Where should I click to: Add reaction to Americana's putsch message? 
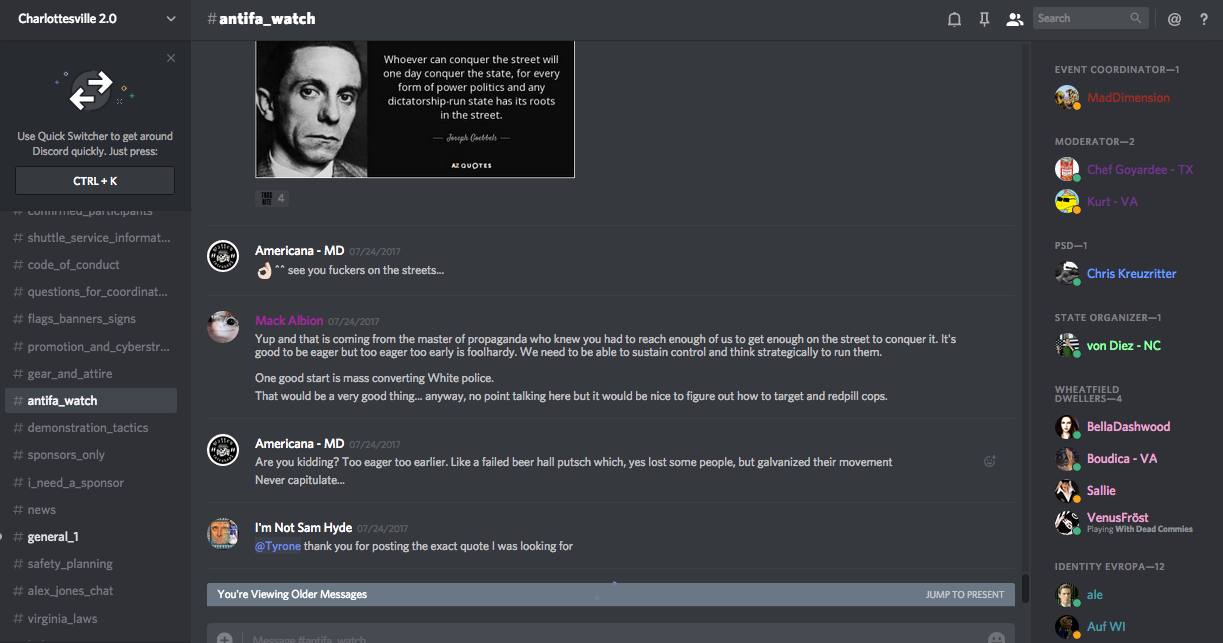[990, 461]
